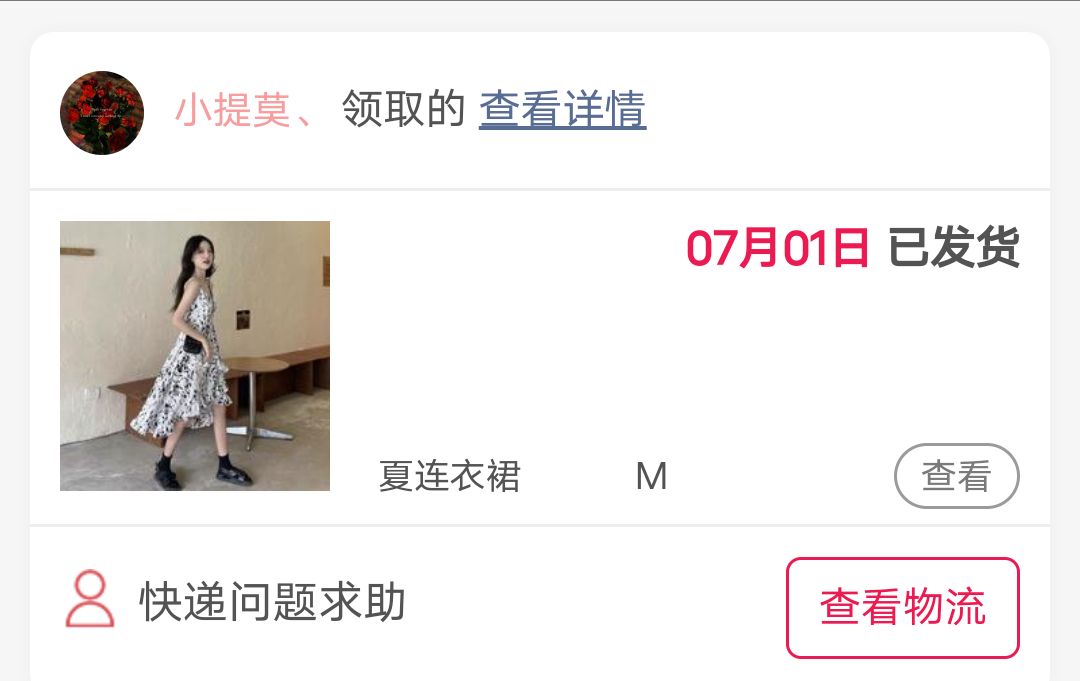Screen dimensions: 1080x681
Task: Click the small frame on photo wall
Action: [243, 320]
